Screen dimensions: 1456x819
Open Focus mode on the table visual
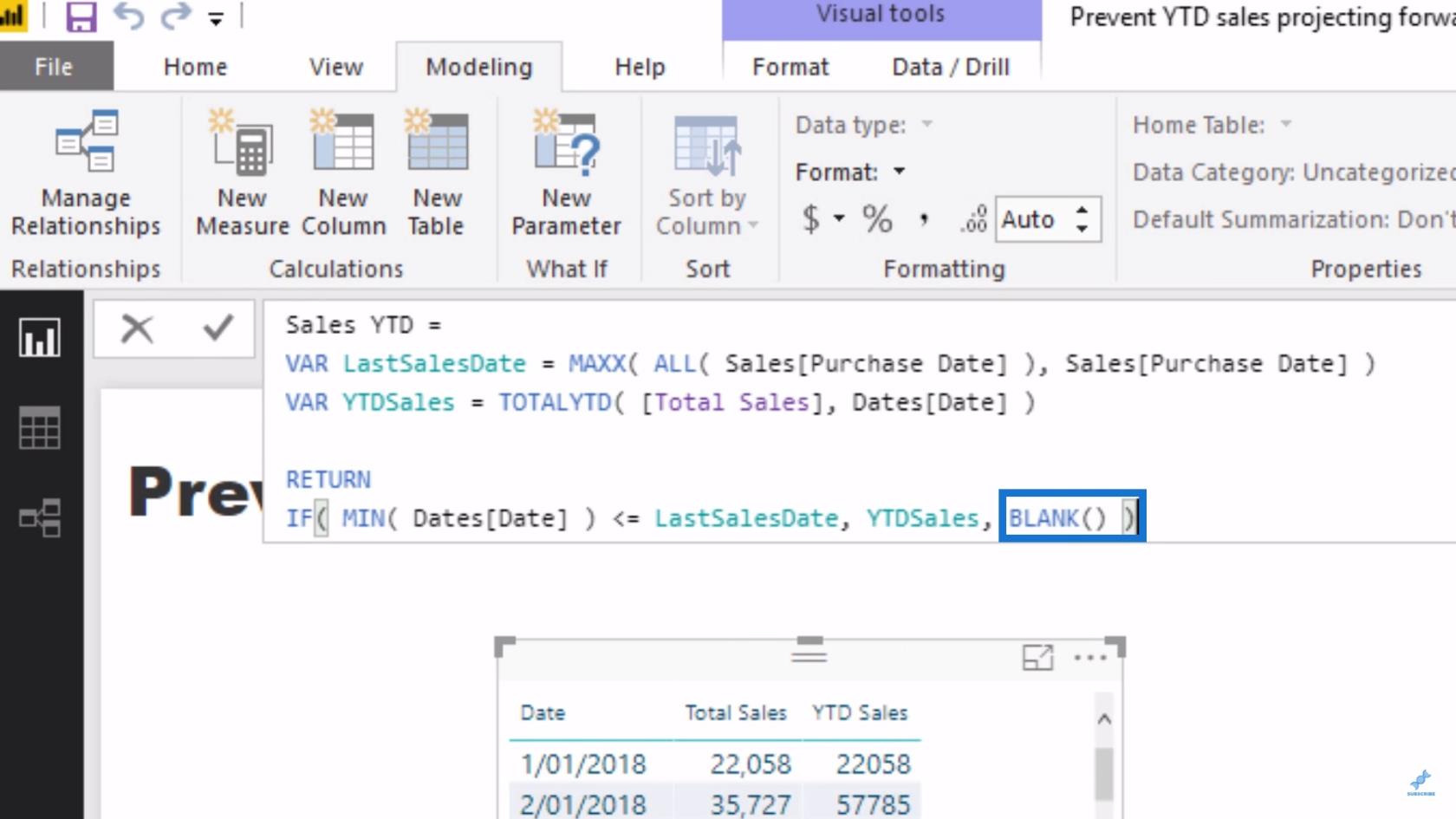point(1037,658)
